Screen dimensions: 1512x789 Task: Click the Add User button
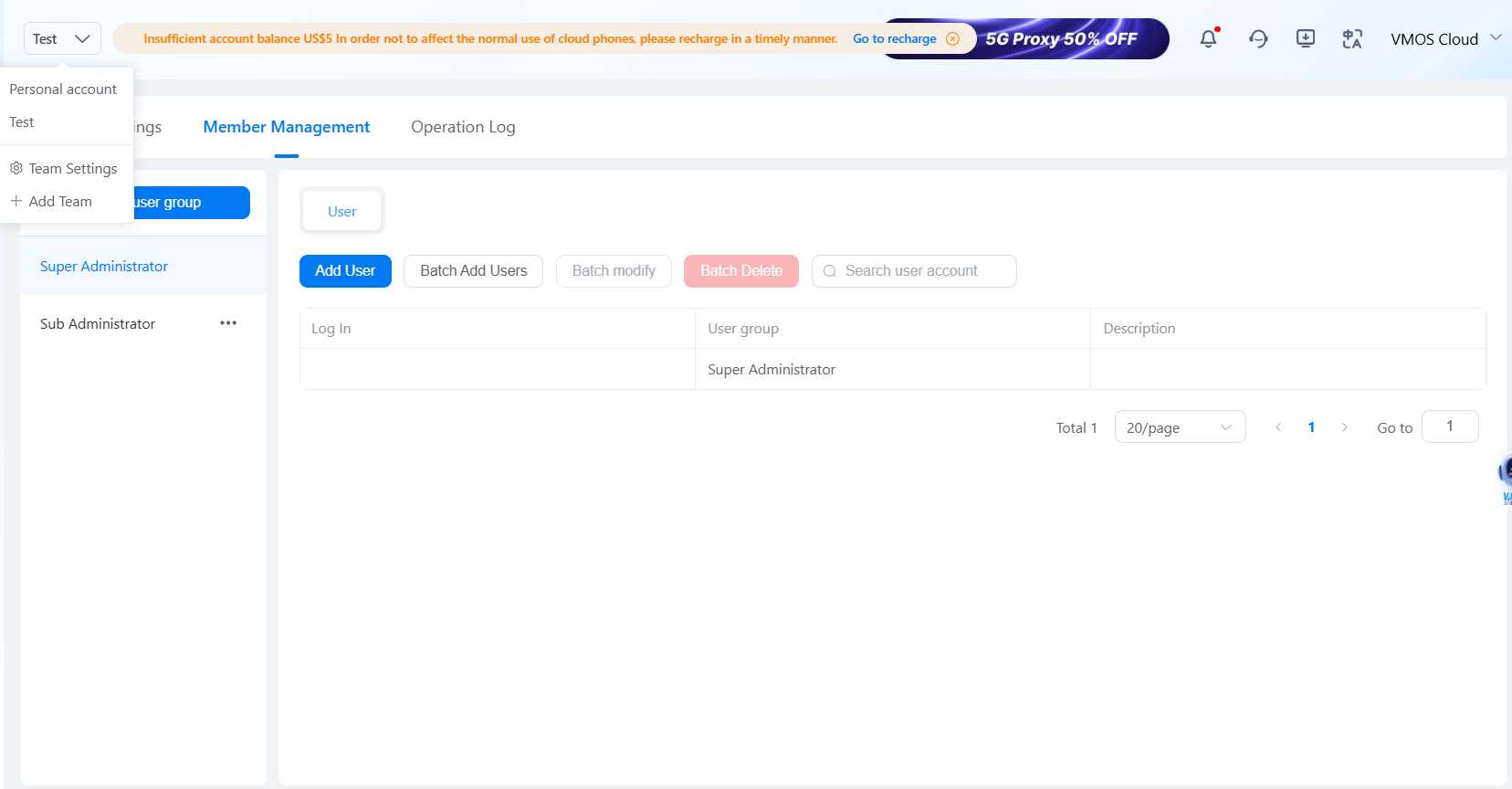point(345,271)
